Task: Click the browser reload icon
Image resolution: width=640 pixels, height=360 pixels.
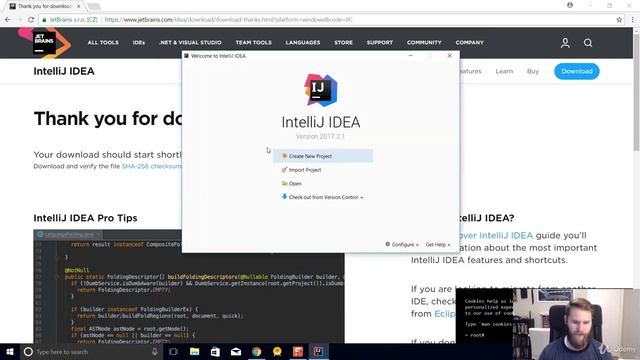Action: [31, 19]
